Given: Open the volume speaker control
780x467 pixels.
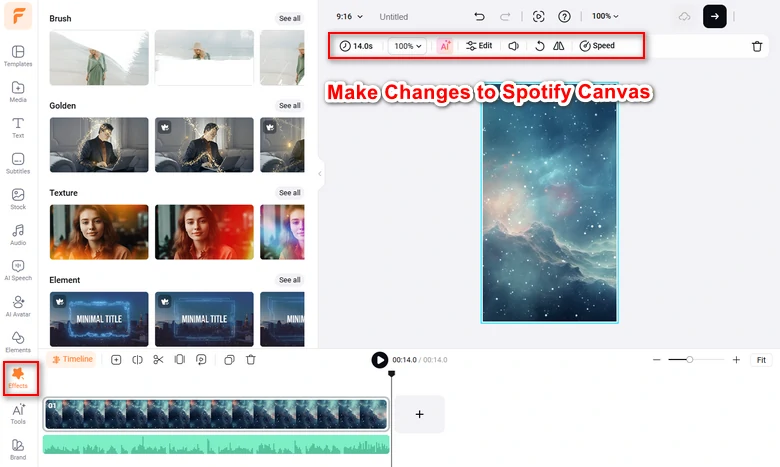Looking at the screenshot, I should click(x=513, y=46).
